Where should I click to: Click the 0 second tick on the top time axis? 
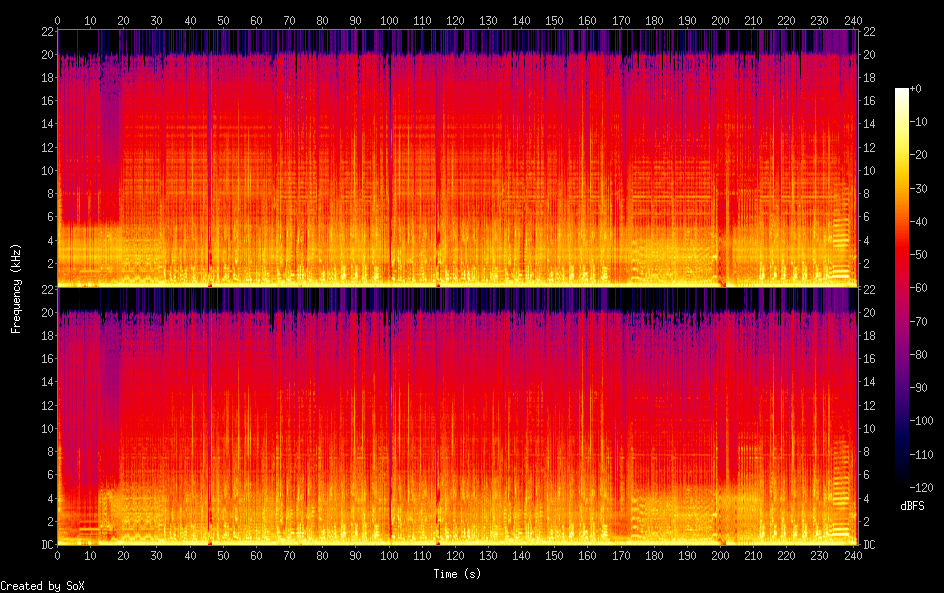57,20
